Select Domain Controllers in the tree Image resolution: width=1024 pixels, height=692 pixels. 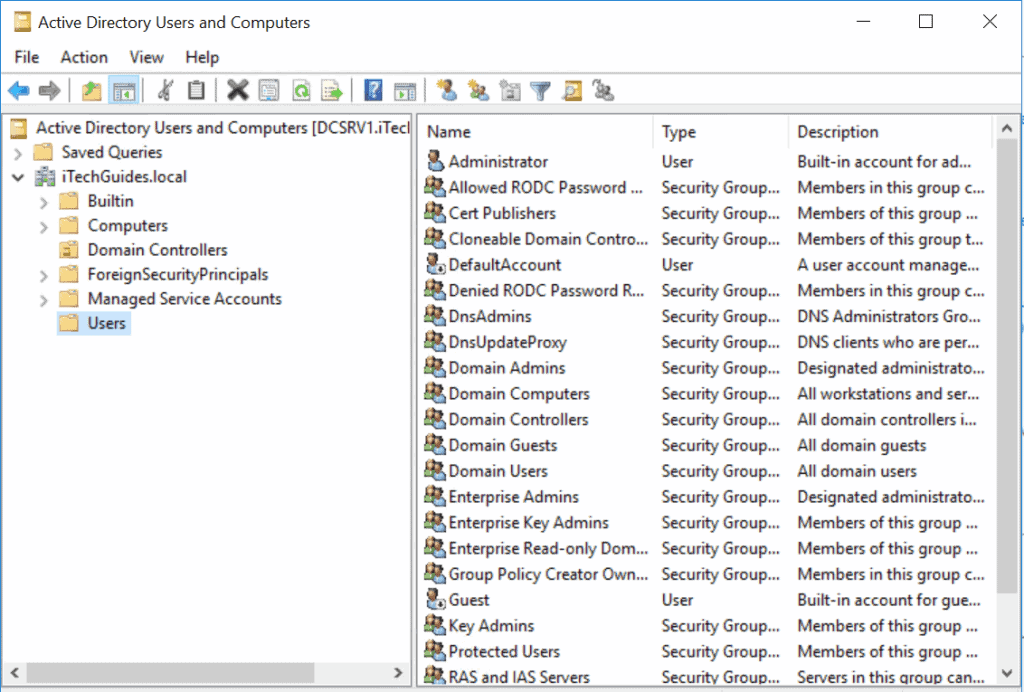pos(157,250)
